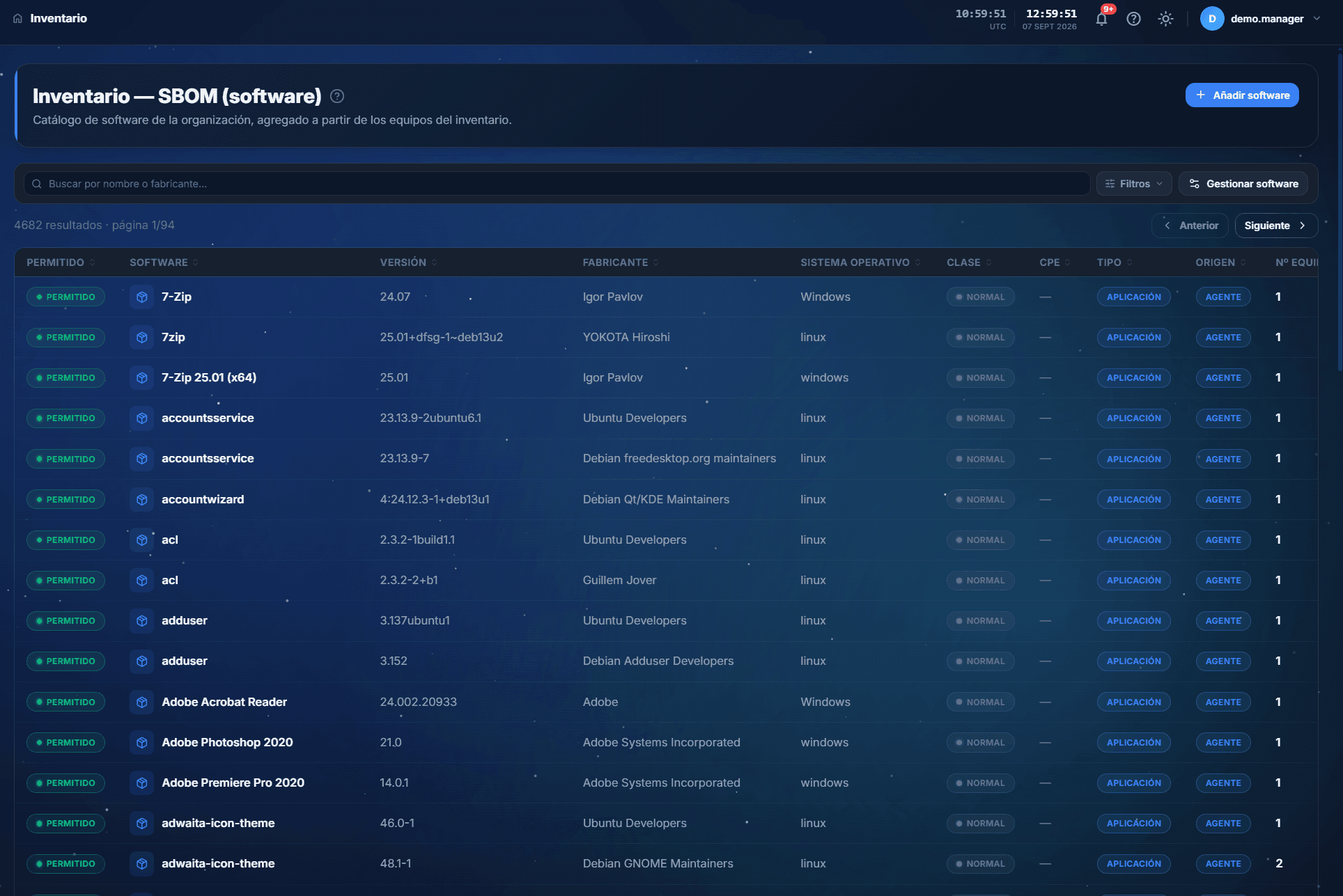The image size is (1343, 896).
Task: Sort by Clase column header
Action: 970,262
